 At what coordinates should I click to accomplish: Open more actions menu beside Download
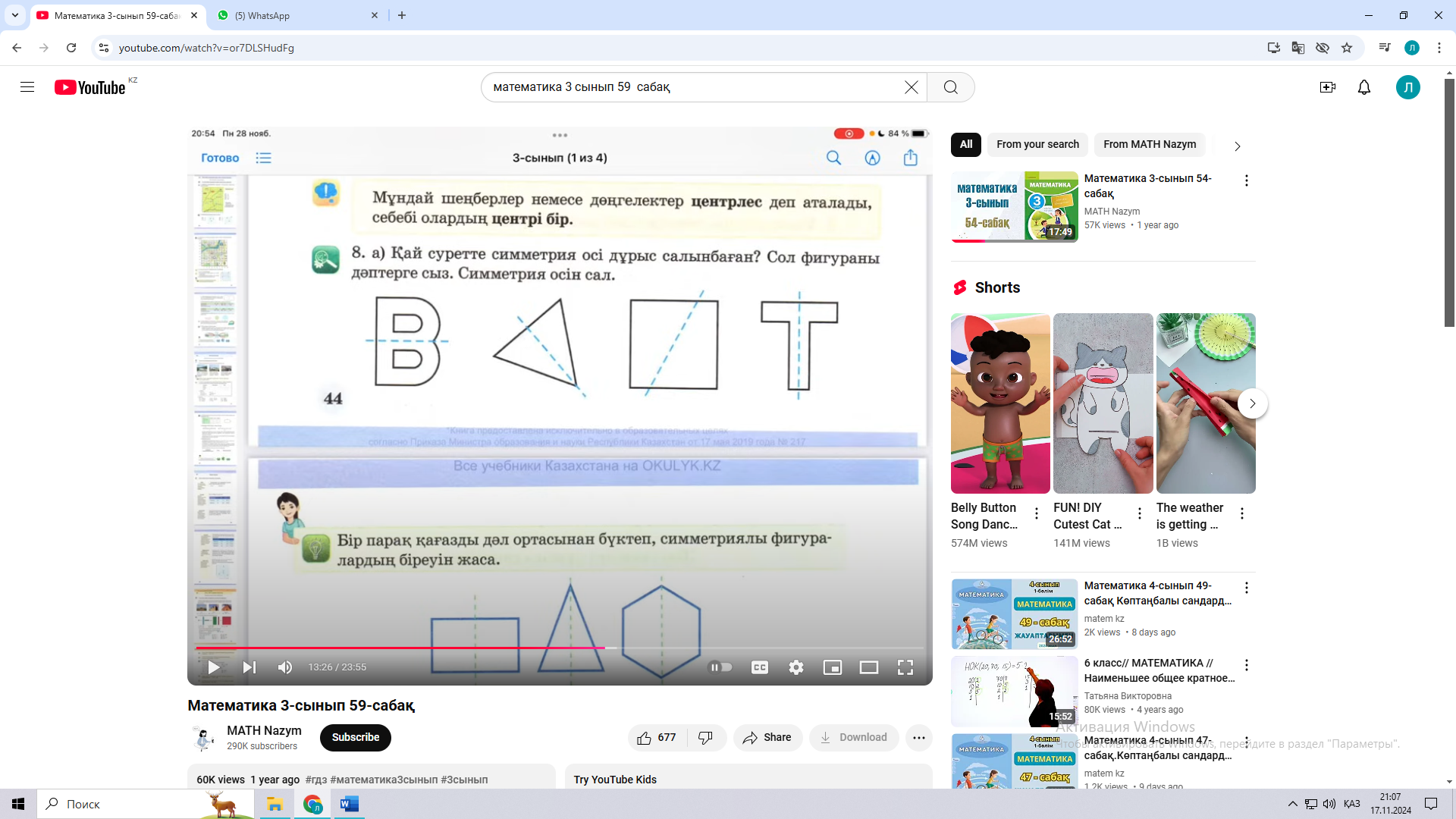point(918,738)
